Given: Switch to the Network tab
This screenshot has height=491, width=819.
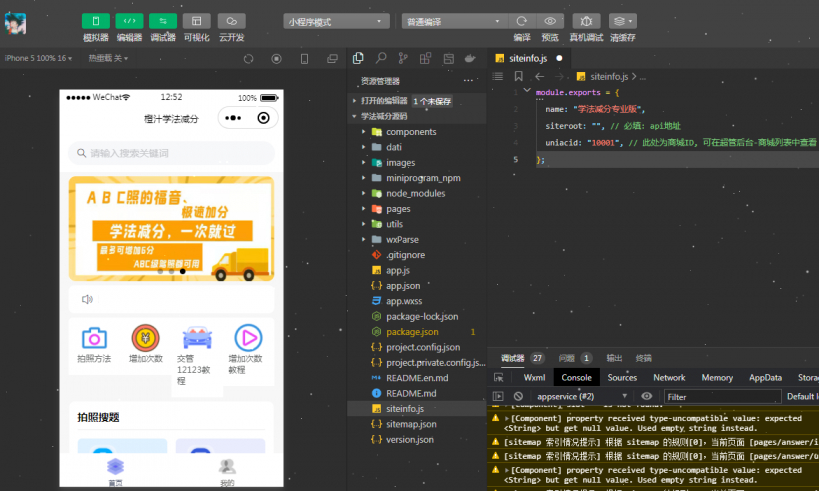Looking at the screenshot, I should pos(669,378).
